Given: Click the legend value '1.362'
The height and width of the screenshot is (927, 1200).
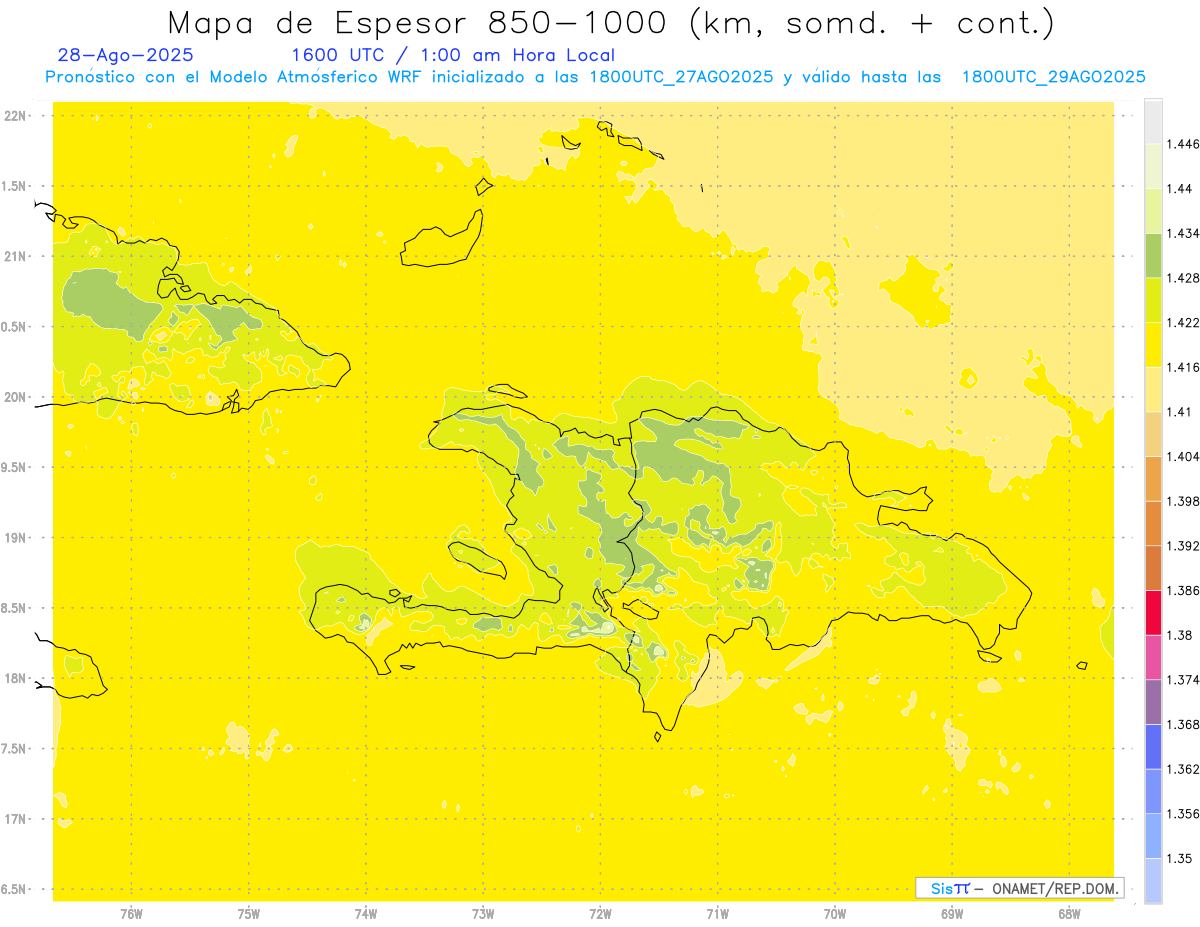Looking at the screenshot, I should (x=1184, y=769).
